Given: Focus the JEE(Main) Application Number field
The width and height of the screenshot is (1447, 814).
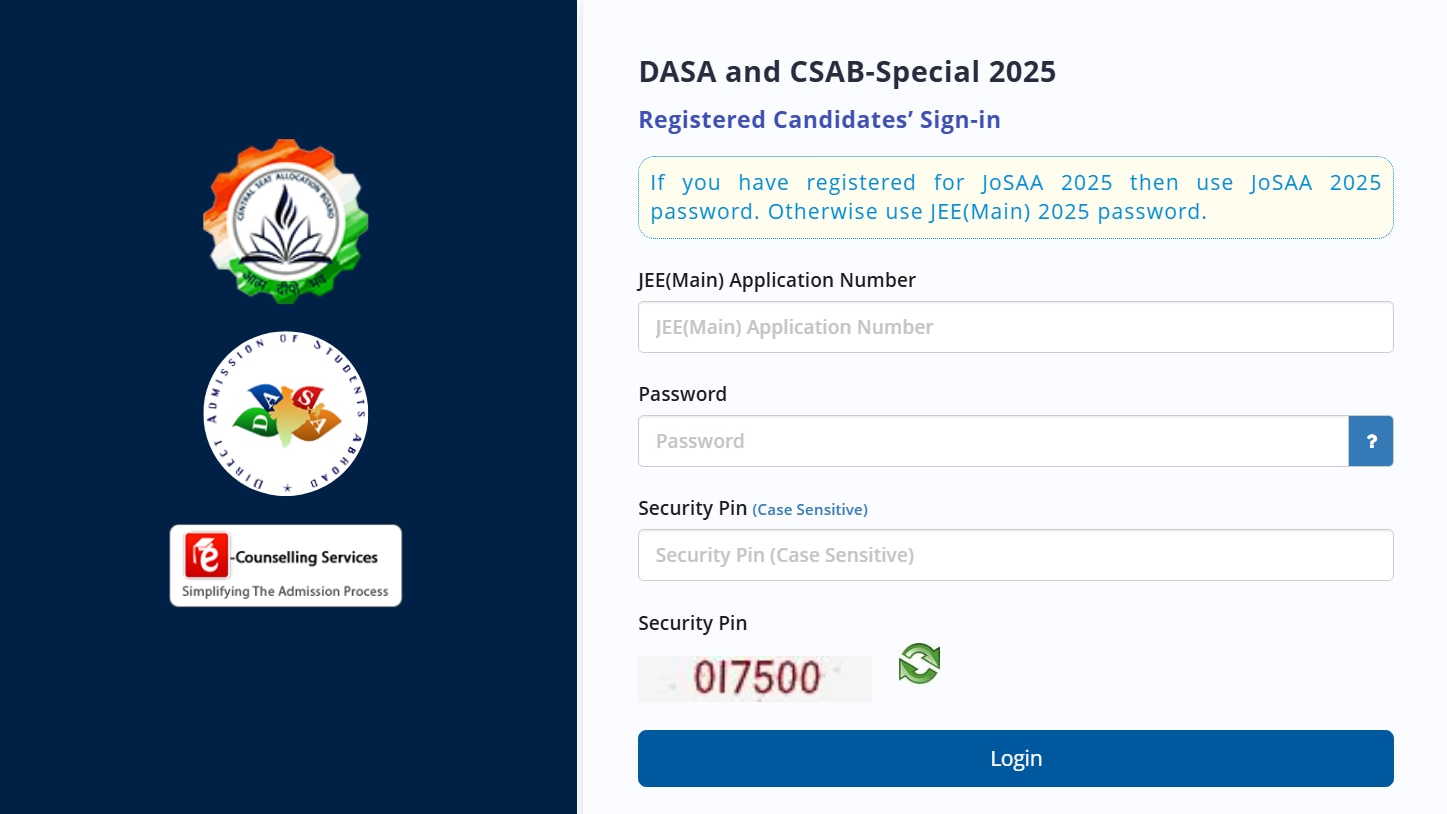Looking at the screenshot, I should (x=1015, y=327).
